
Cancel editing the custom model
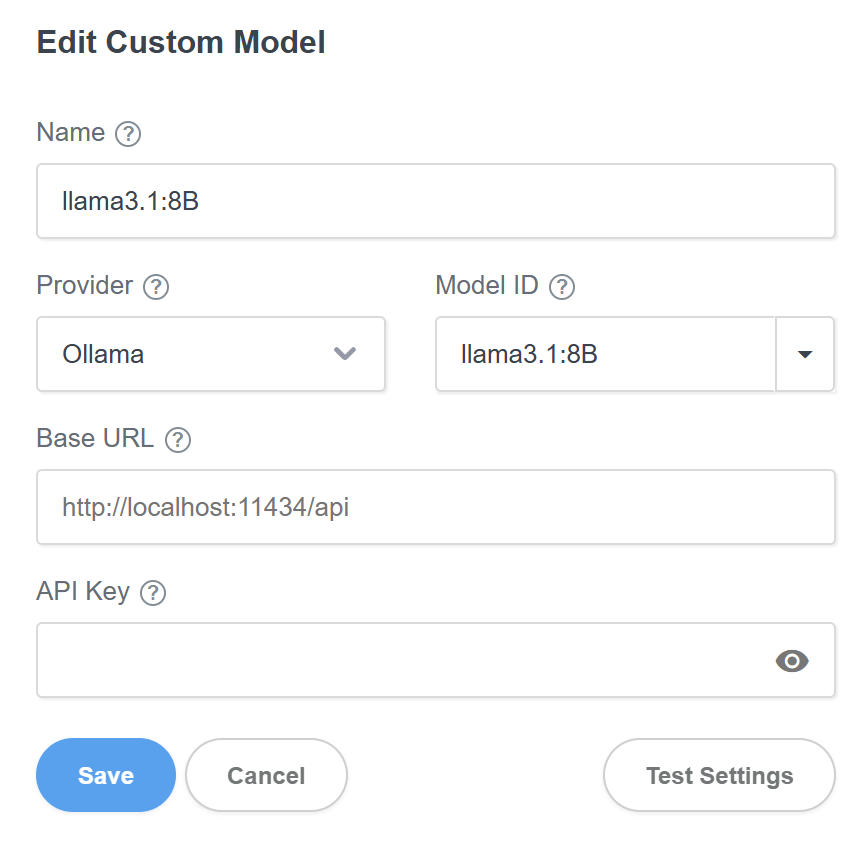click(x=266, y=776)
